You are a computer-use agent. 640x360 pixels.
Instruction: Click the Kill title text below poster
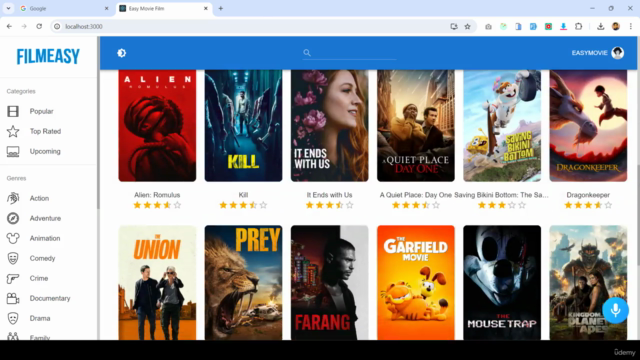click(243, 195)
